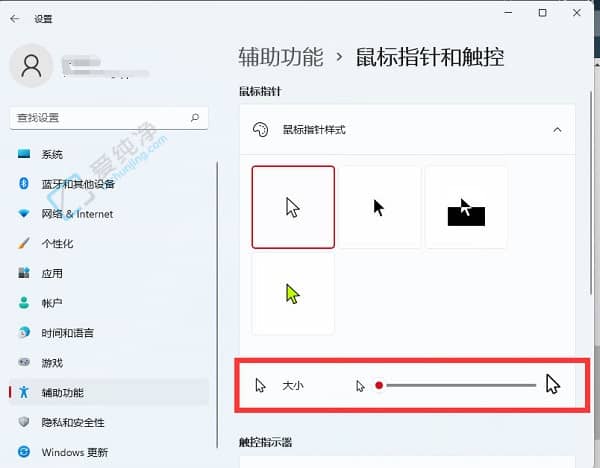Open 系统 settings category
Viewport: 600px width, 468px height.
click(x=109, y=154)
